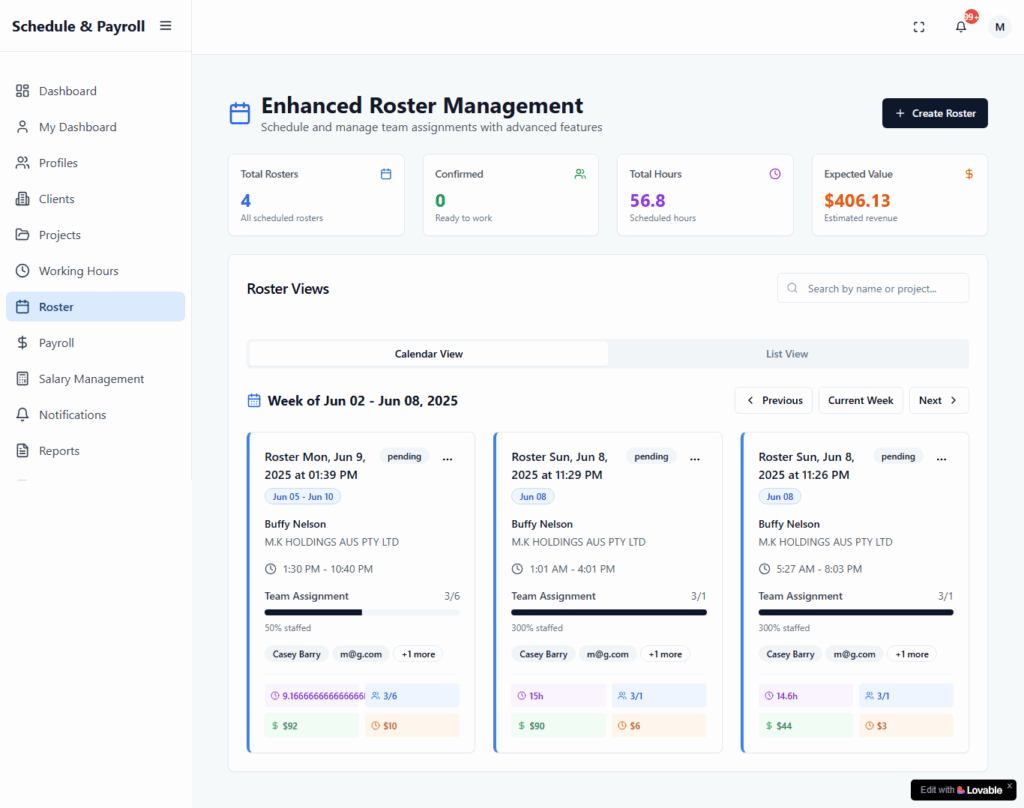Image resolution: width=1024 pixels, height=808 pixels.
Task: Open options for Sun Jun 8 11:29 PM roster
Action: click(x=694, y=457)
